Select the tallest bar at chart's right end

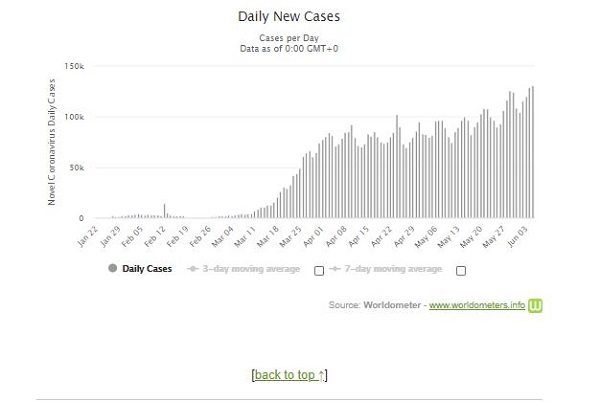tap(532, 150)
